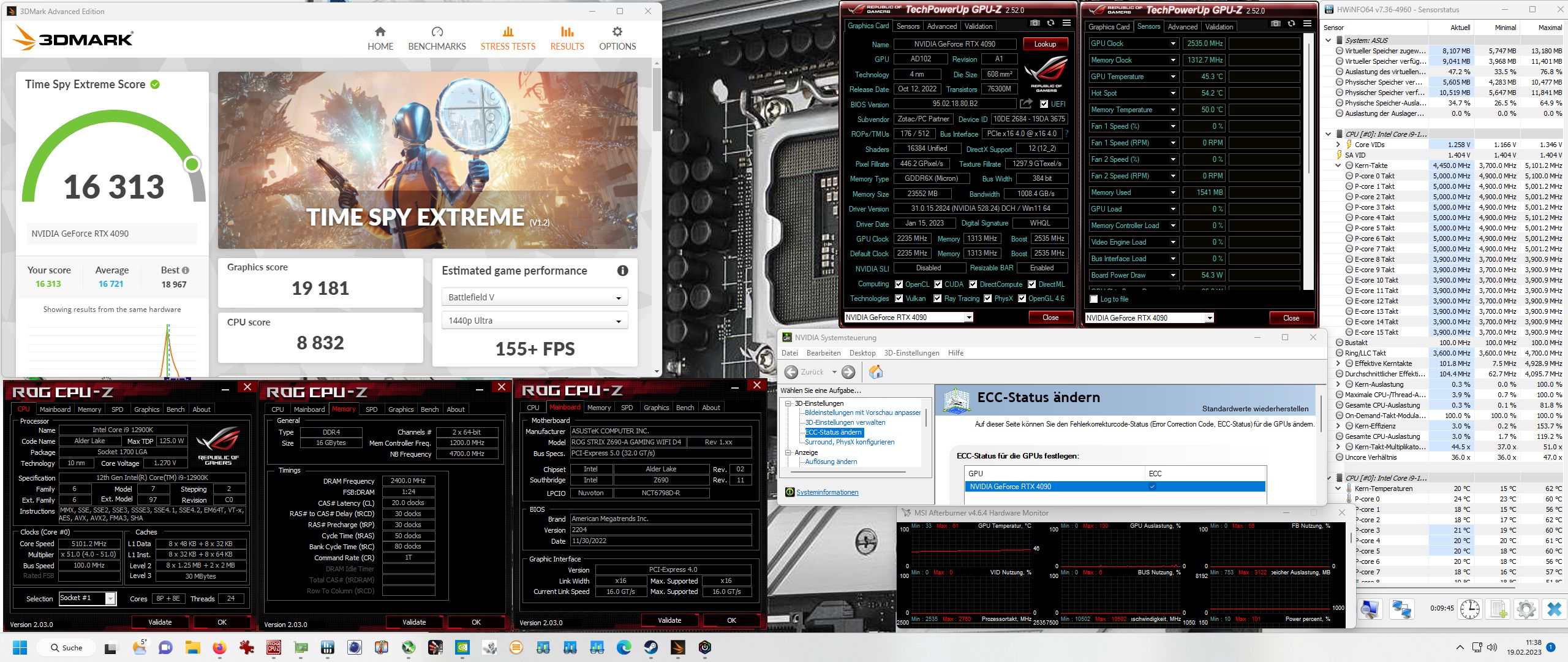Click the Suche taskbar search box
The height and width of the screenshot is (662, 1568).
point(66,647)
